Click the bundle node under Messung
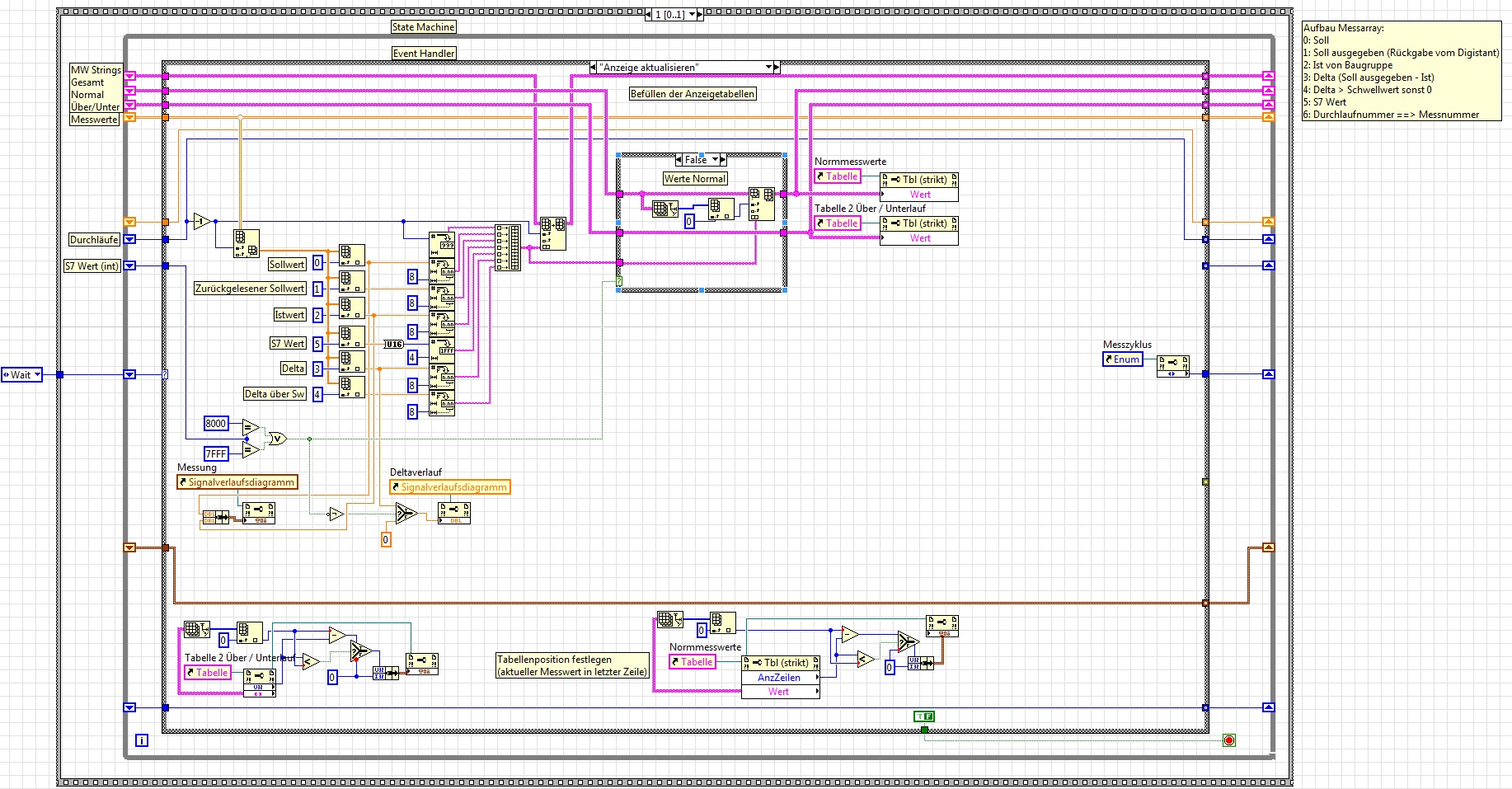Viewport: 1512px width, 789px height. pyautogui.click(x=216, y=518)
